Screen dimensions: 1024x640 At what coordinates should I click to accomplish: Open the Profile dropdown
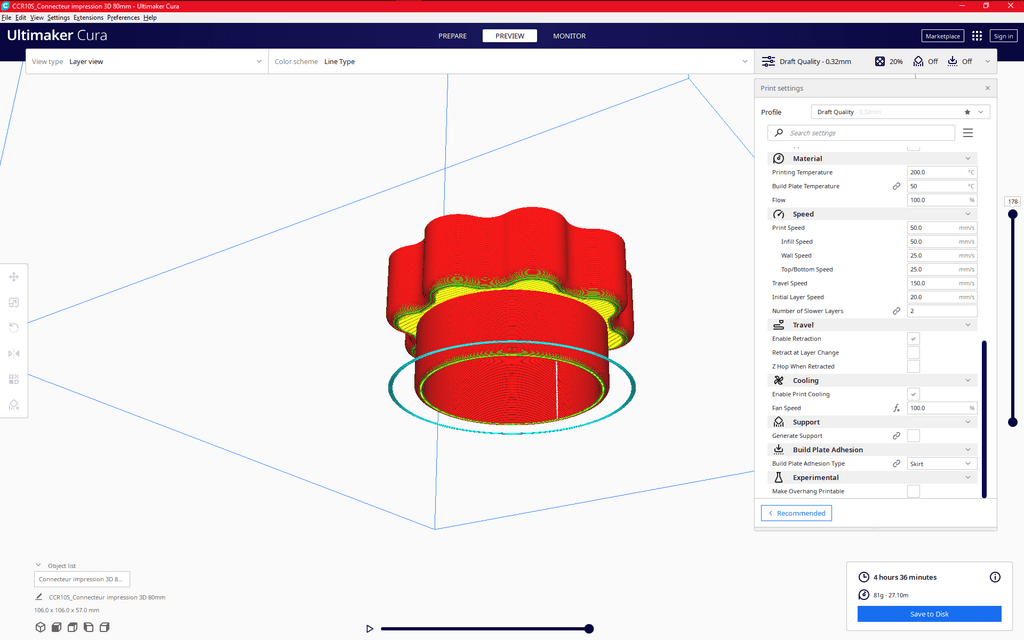pos(901,112)
